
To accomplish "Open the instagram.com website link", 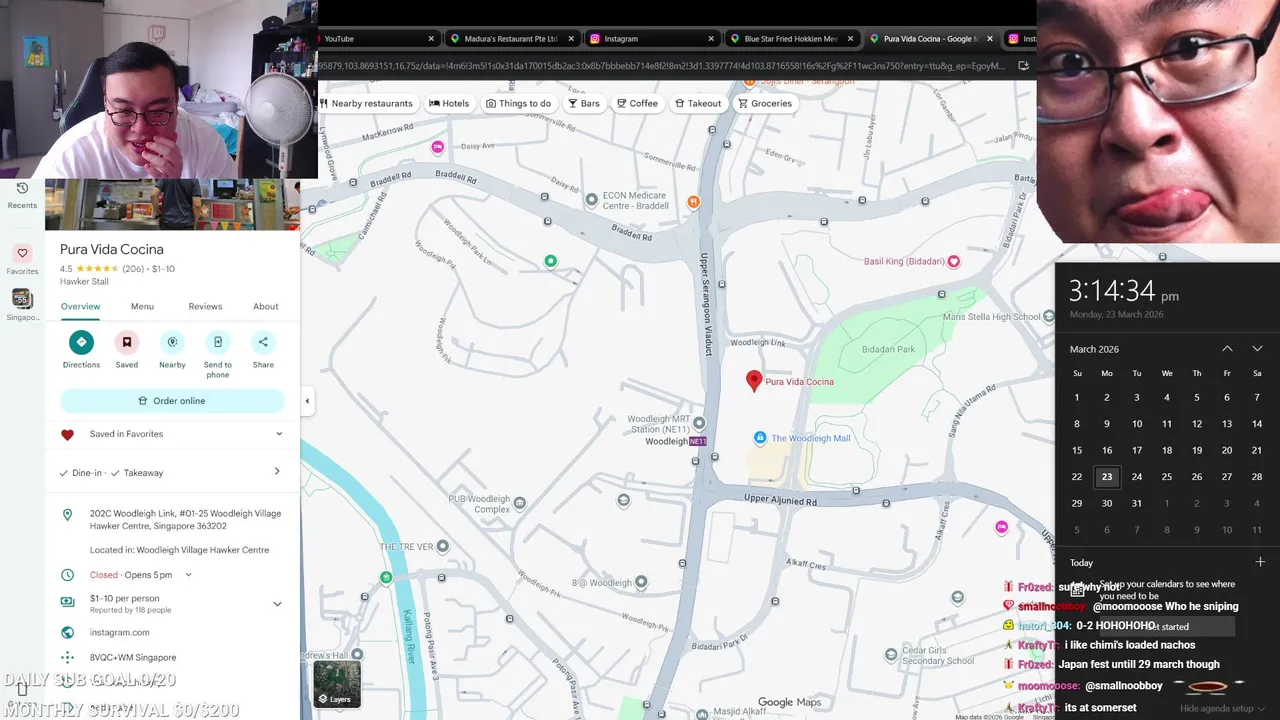I will pos(119,632).
